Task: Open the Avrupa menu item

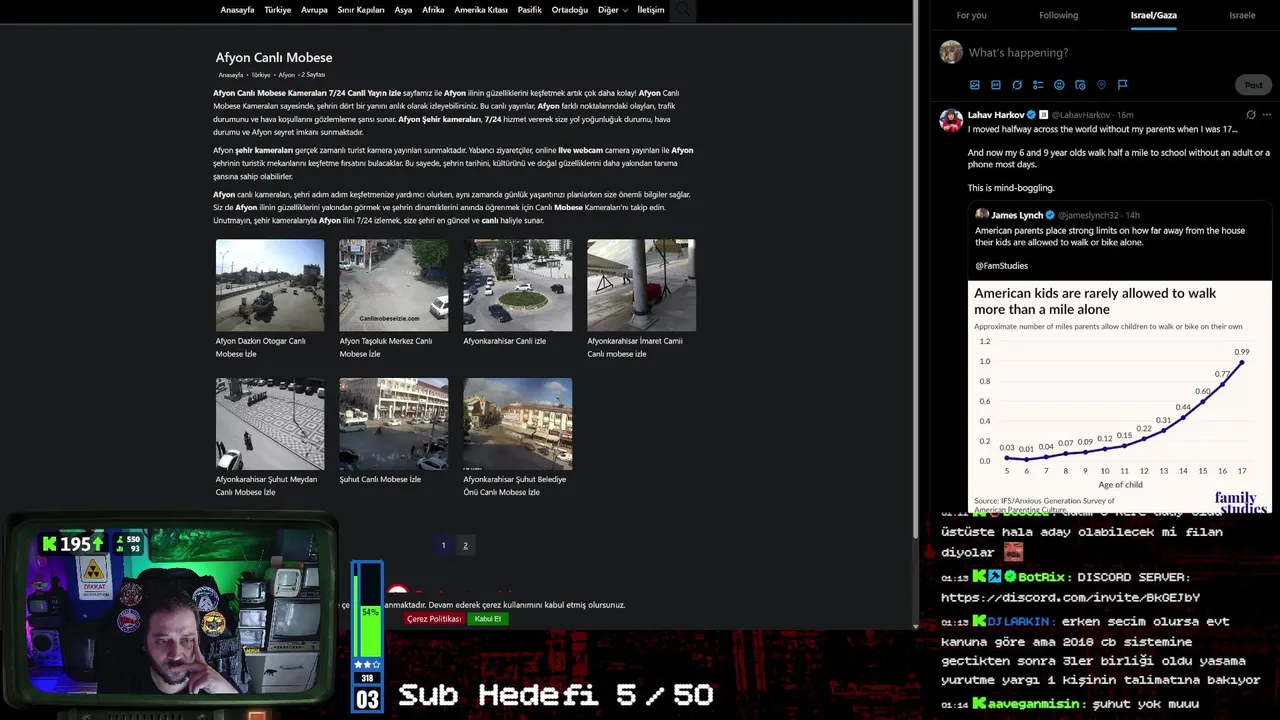Action: [x=314, y=10]
